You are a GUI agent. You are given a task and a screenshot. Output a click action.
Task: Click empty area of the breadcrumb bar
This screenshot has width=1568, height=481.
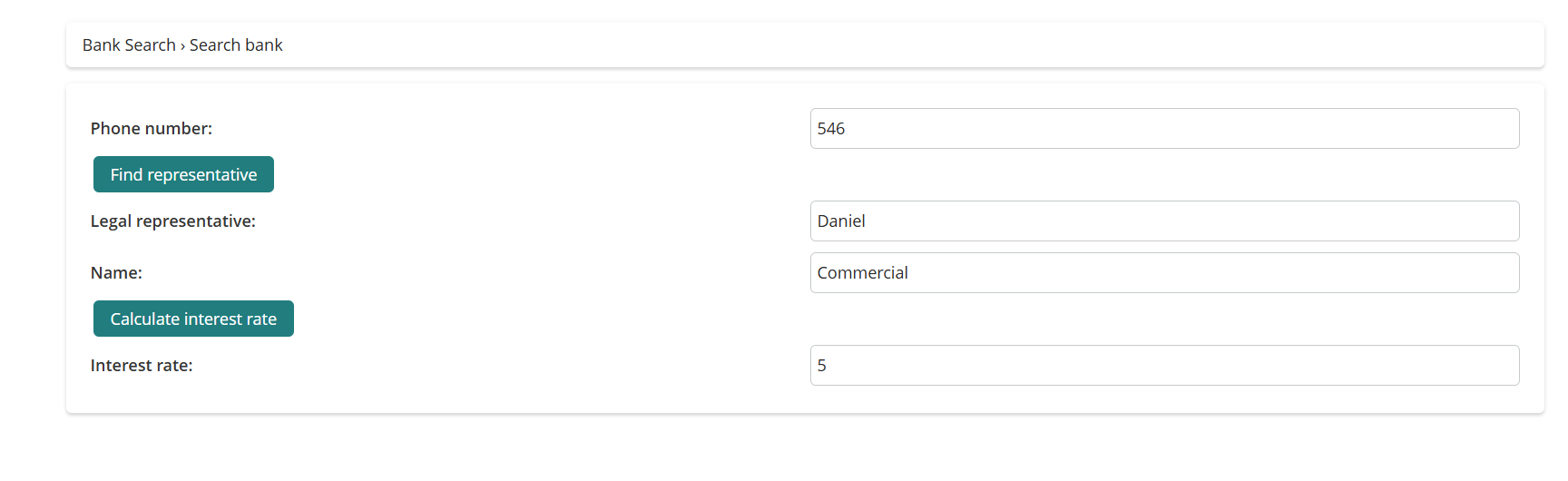point(907,45)
